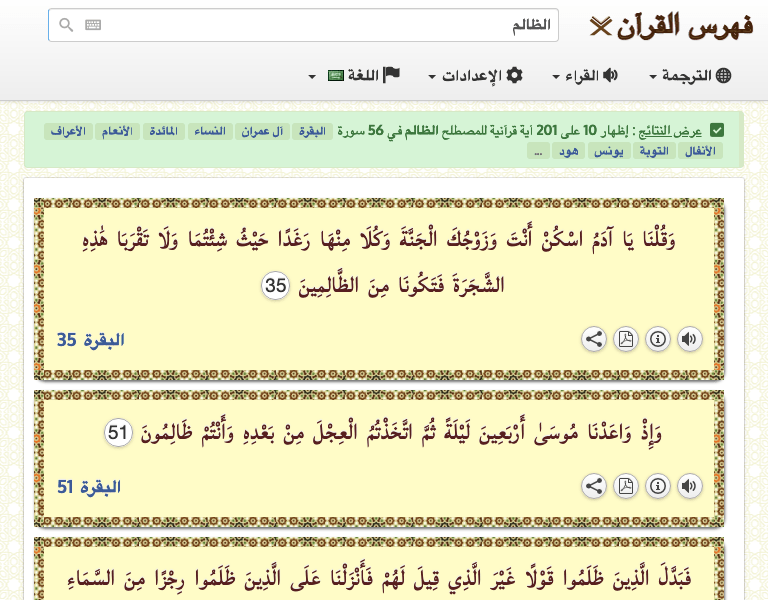Open the البقرة 35 verse link
Viewport: 768px width, 600px height.
pos(91,340)
